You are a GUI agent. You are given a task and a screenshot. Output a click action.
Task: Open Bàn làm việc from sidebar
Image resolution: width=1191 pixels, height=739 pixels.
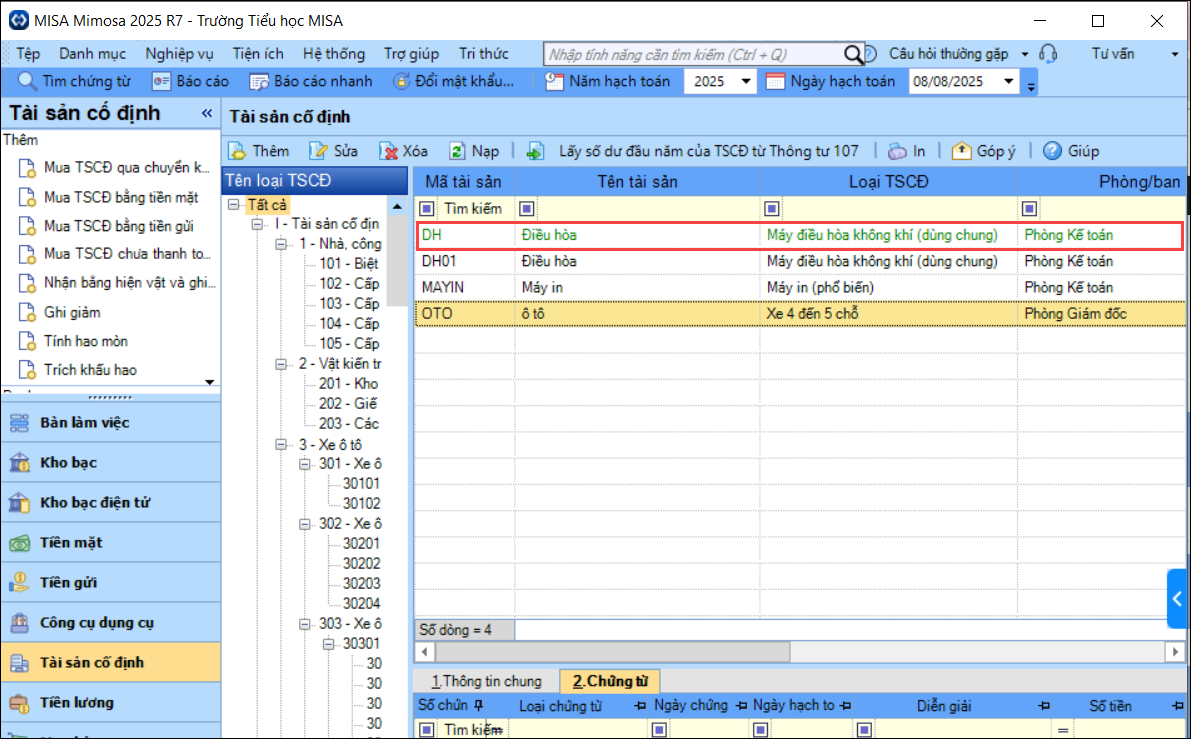(x=111, y=423)
